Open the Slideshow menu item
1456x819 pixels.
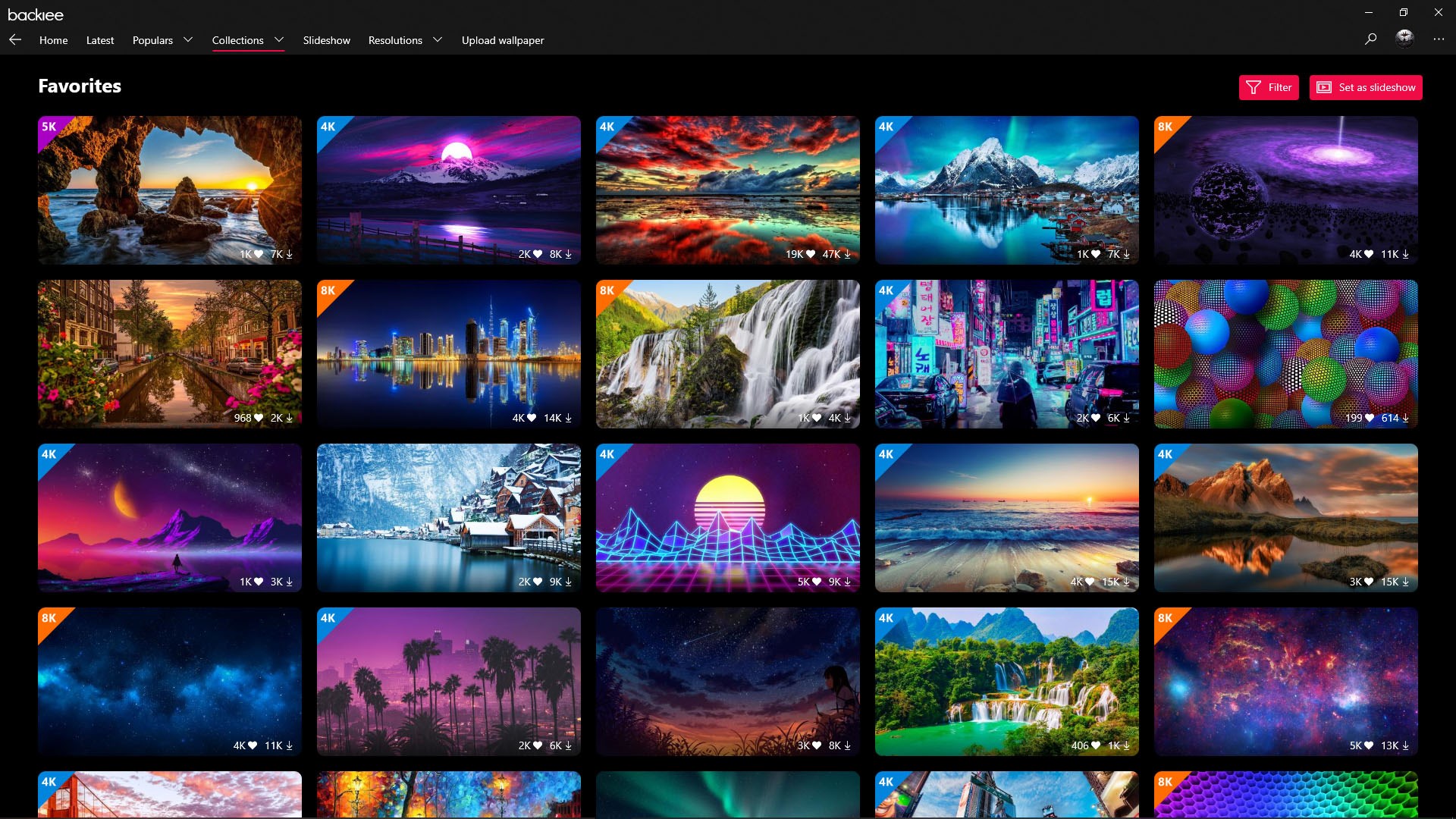tap(326, 40)
